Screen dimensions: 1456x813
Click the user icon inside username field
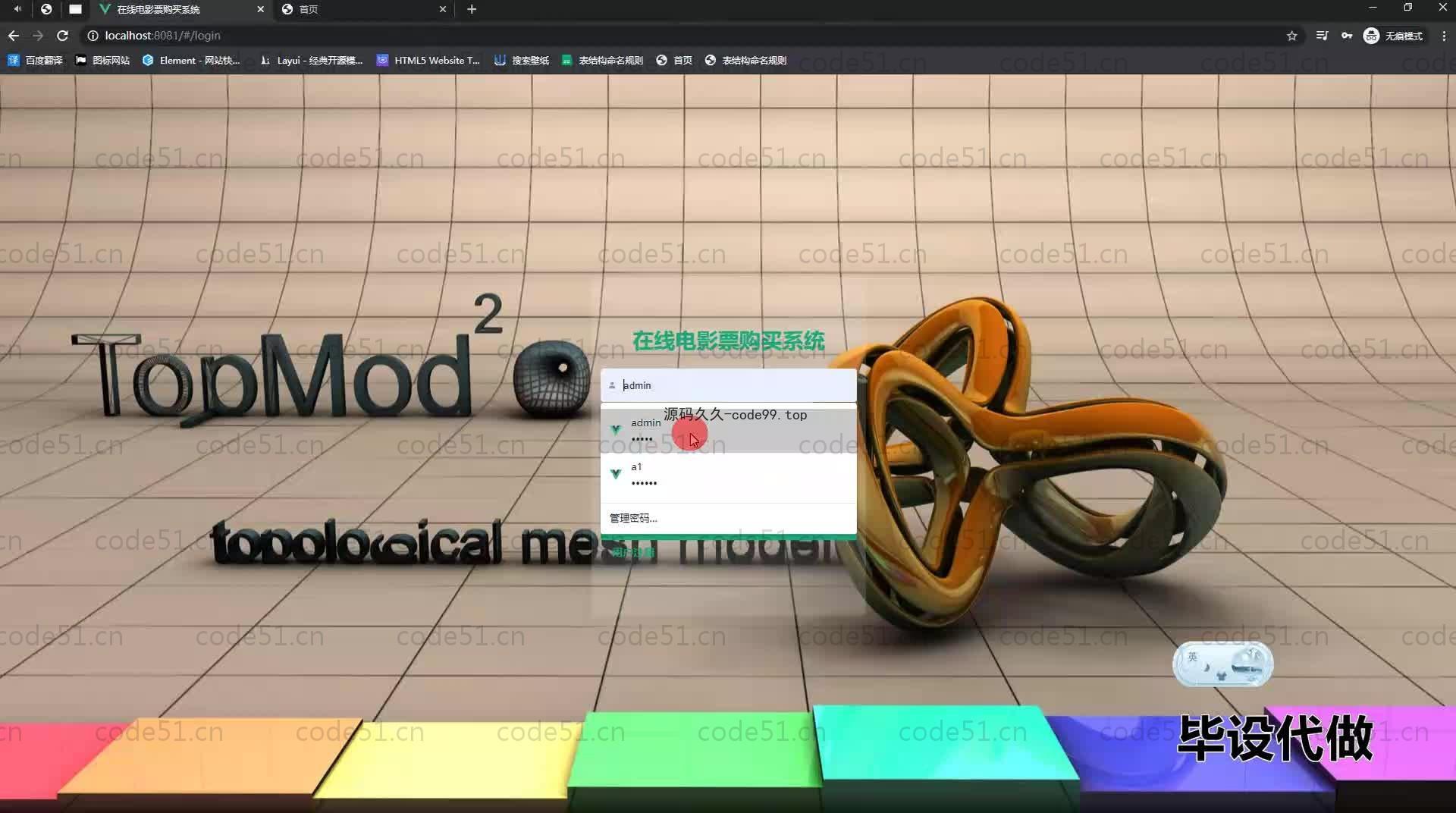pos(612,385)
